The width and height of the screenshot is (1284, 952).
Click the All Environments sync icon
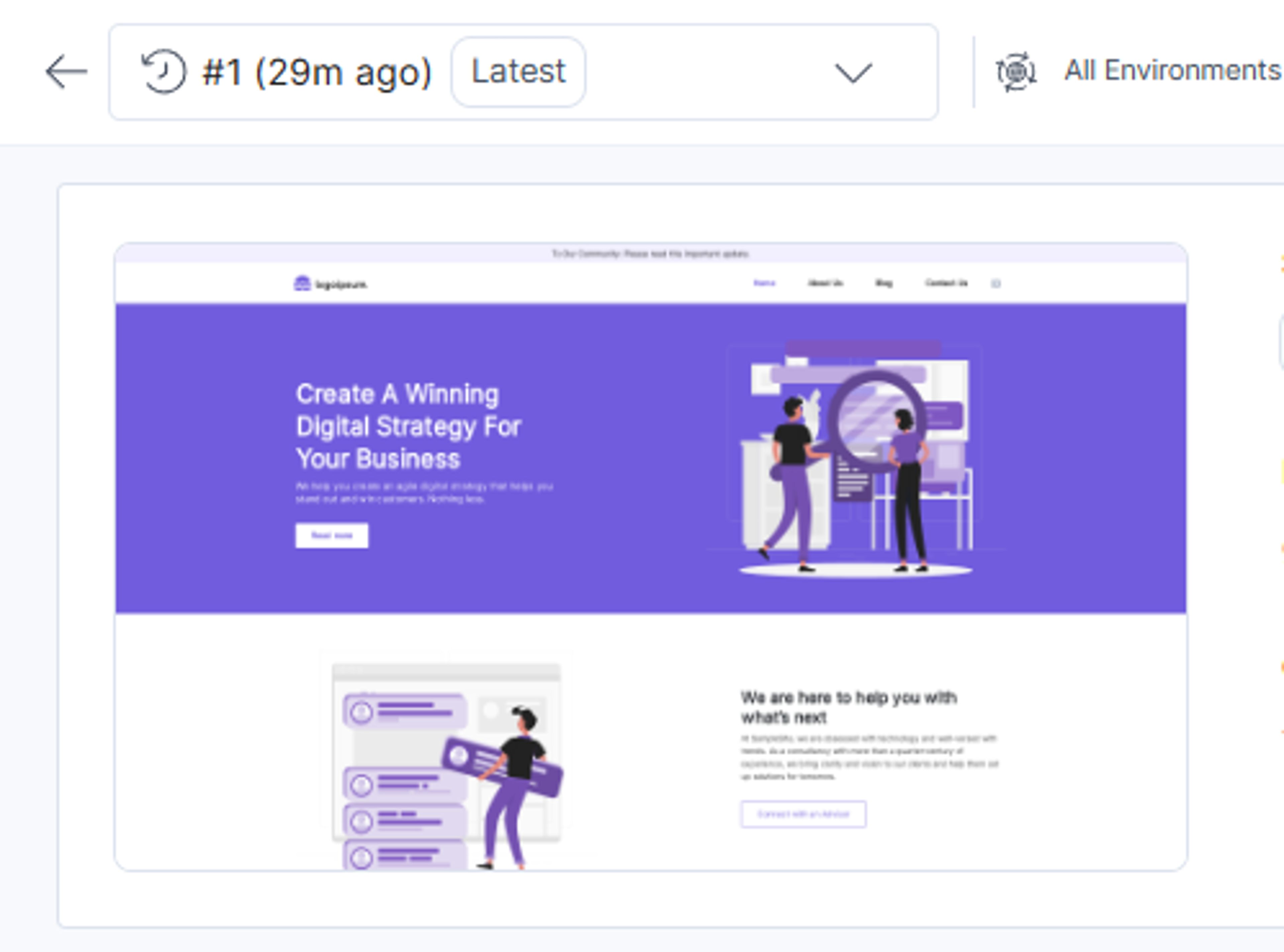1016,72
